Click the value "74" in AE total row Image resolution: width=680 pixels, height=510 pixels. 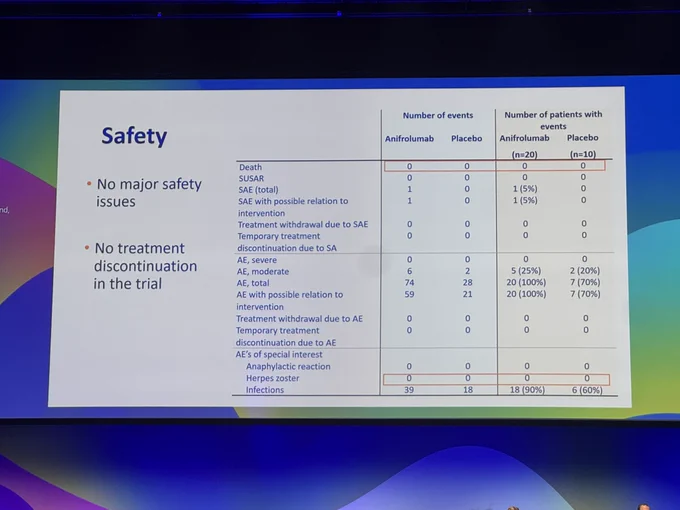(x=409, y=283)
